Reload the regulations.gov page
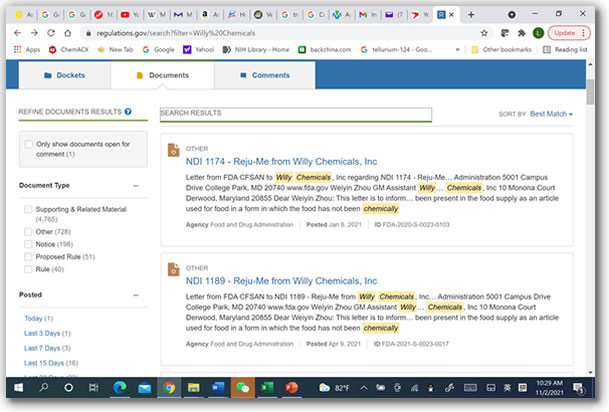 (51, 33)
